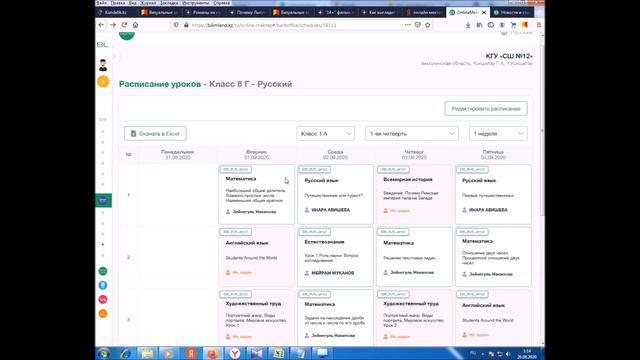This screenshot has width=640, height=360.
Task: Open Tuesday lesson 1 'Математика' card
Action: click(x=256, y=195)
